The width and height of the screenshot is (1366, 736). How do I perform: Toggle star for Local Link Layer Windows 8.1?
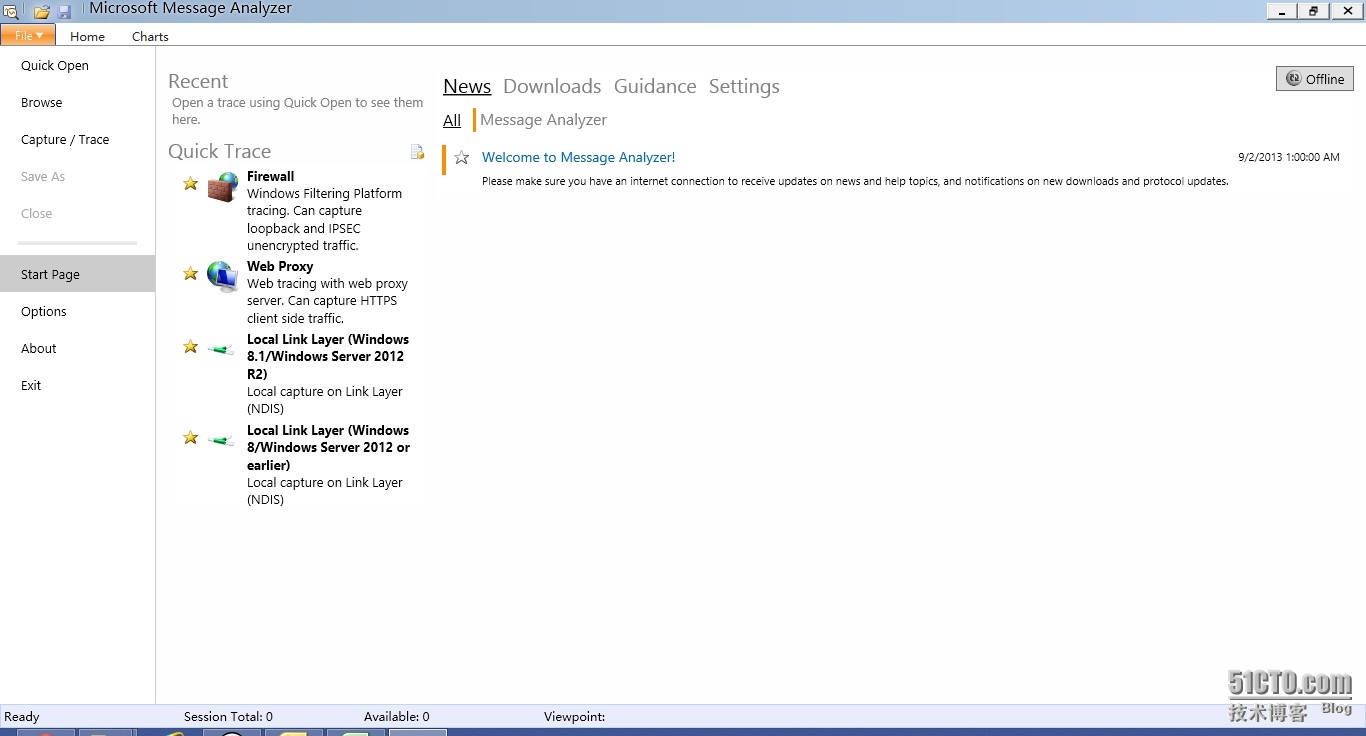coord(190,346)
